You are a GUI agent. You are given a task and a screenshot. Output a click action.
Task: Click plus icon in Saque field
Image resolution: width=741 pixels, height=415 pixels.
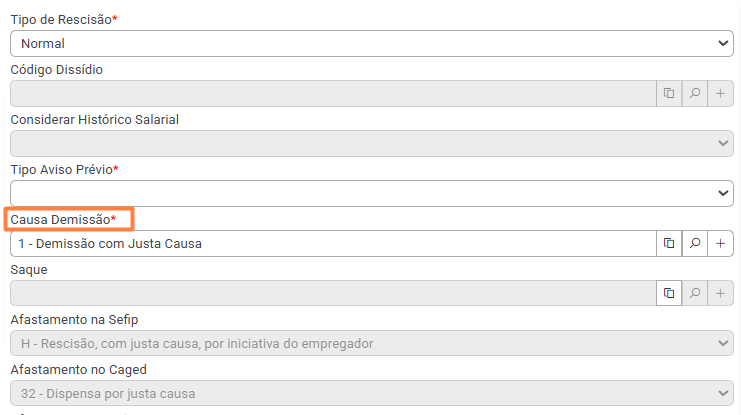pyautogui.click(x=720, y=293)
